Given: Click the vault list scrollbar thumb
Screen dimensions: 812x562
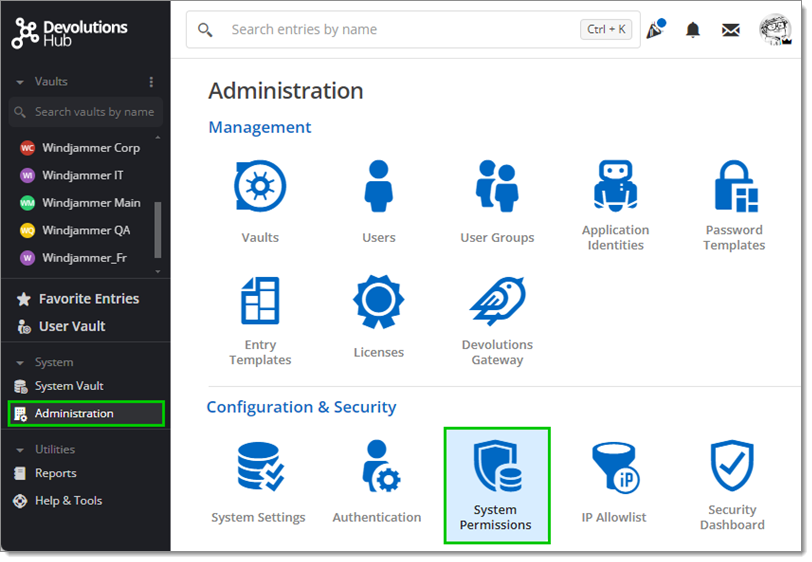Looking at the screenshot, I should coord(157,229).
